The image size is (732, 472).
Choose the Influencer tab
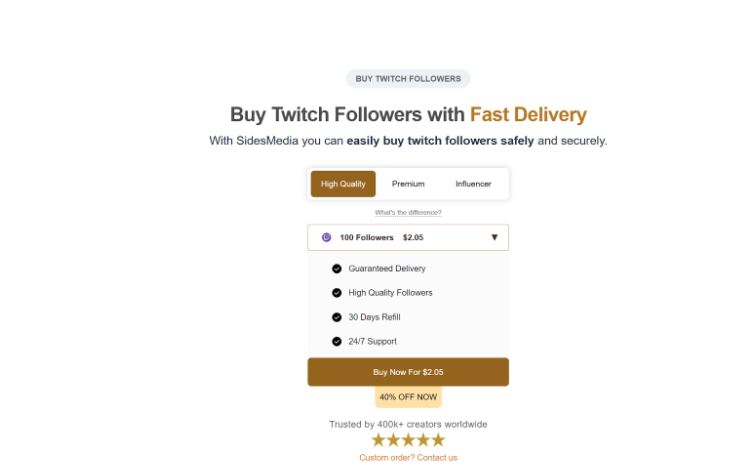(473, 184)
